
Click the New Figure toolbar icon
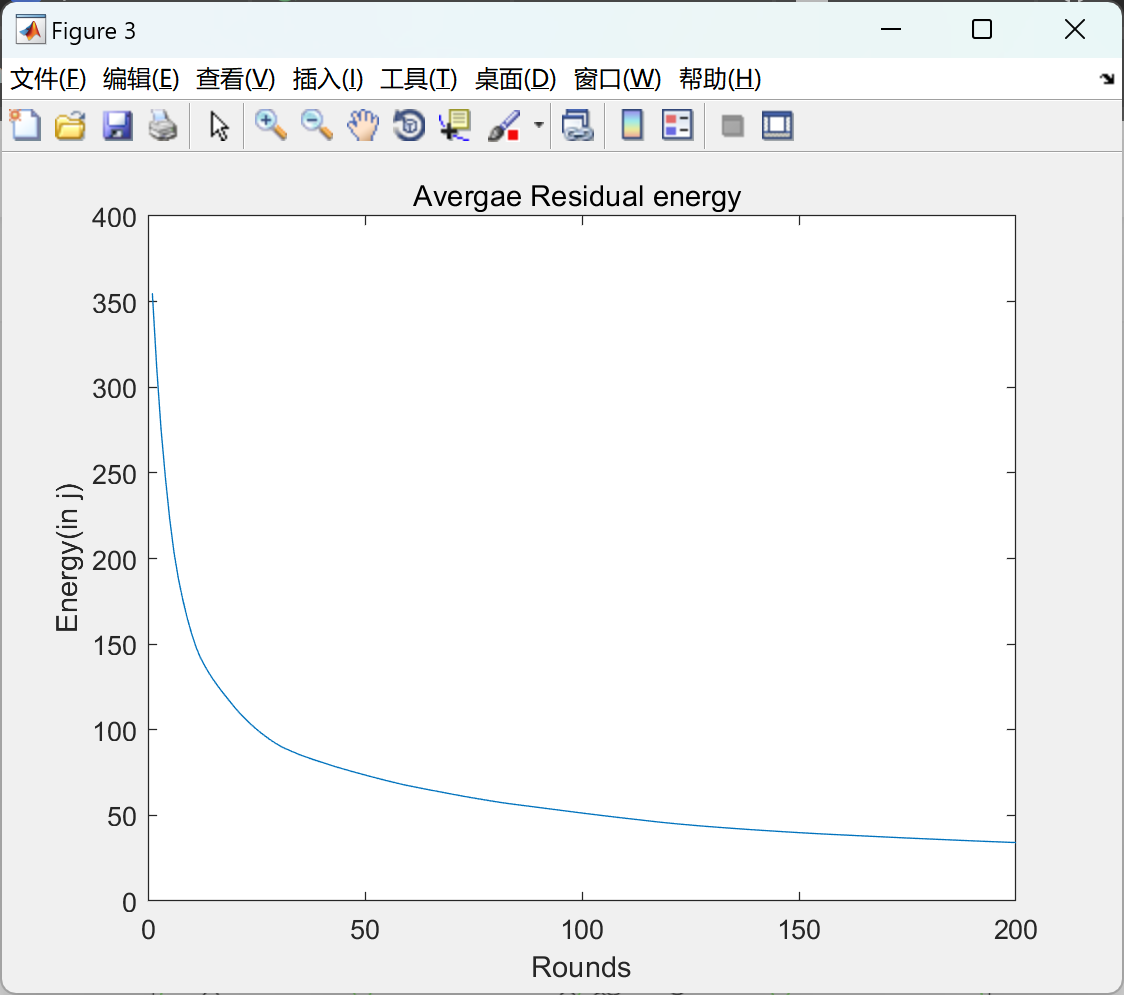(26, 125)
